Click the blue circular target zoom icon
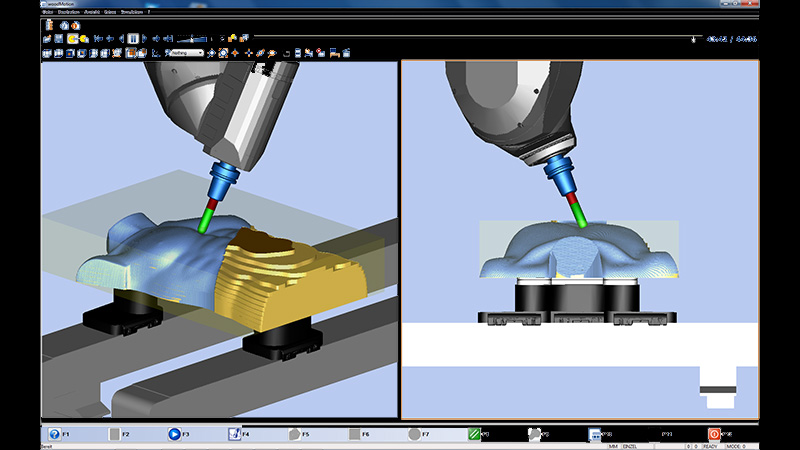 click(211, 53)
